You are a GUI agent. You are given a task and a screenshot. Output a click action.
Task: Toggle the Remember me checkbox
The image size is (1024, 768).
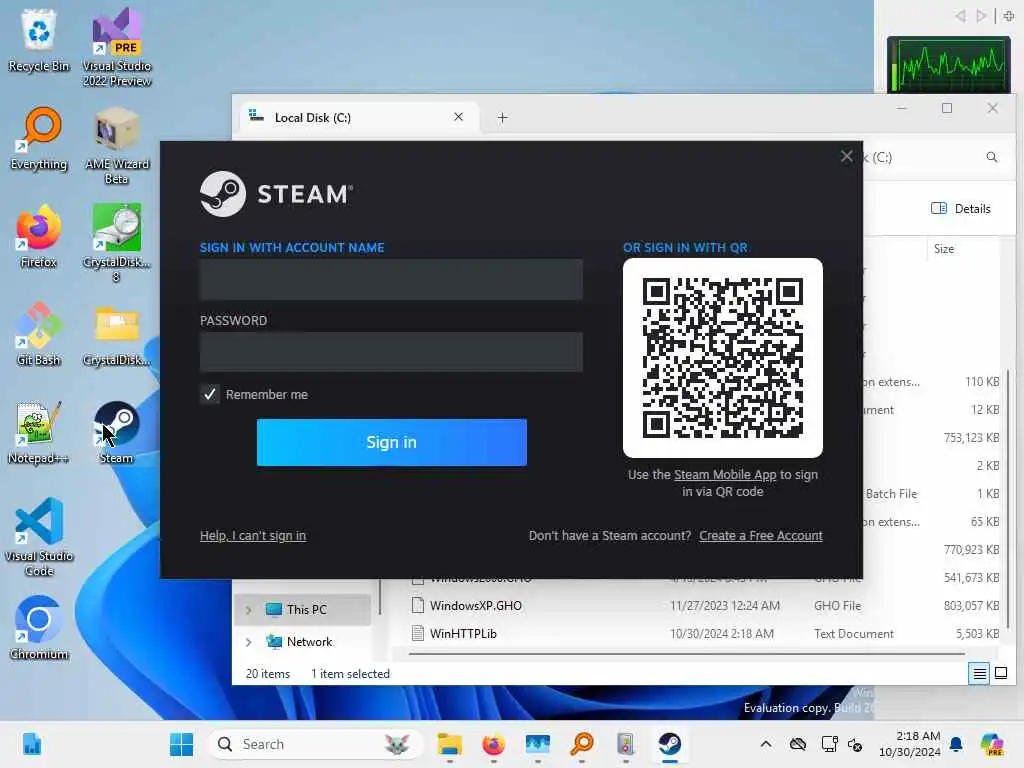210,394
